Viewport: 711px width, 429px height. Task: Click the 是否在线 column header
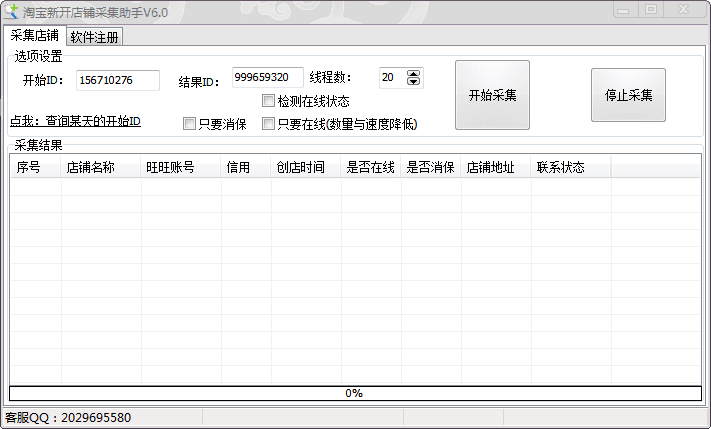(370, 167)
